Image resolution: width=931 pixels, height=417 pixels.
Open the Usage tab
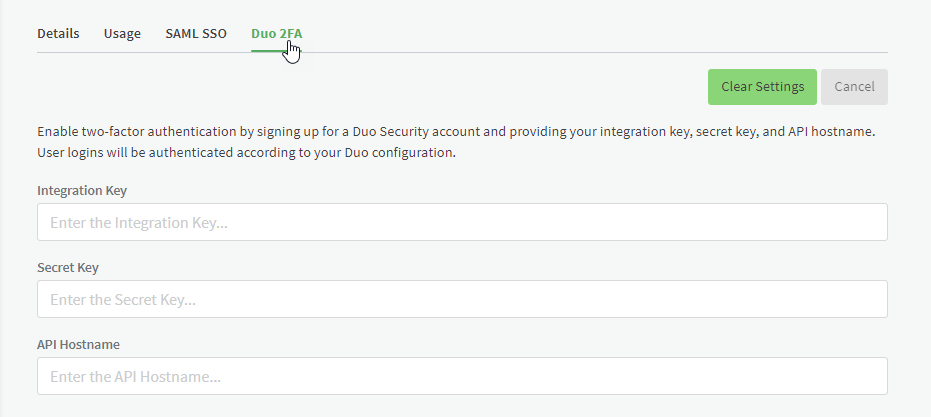(122, 34)
